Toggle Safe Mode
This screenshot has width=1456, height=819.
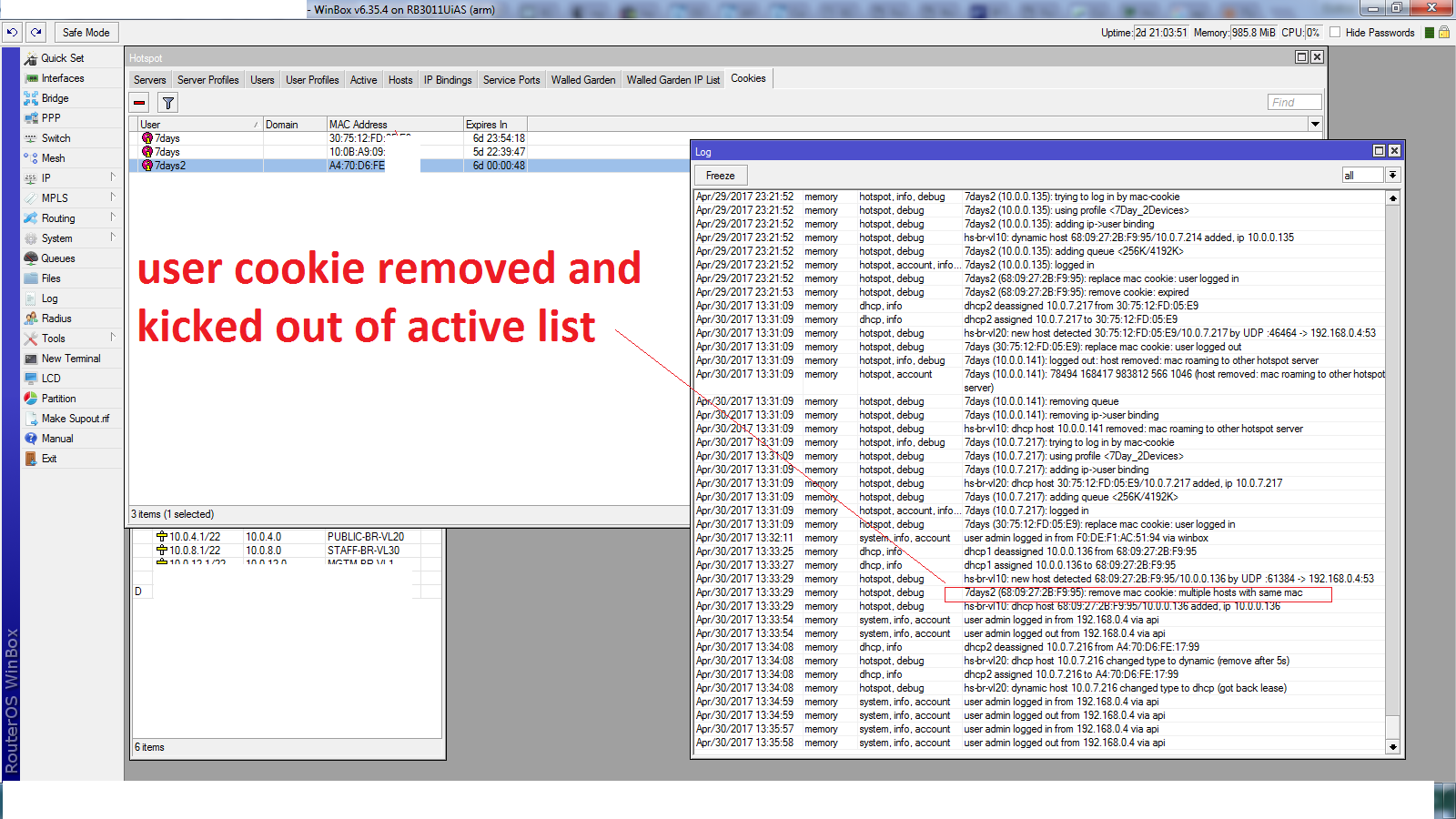(86, 31)
